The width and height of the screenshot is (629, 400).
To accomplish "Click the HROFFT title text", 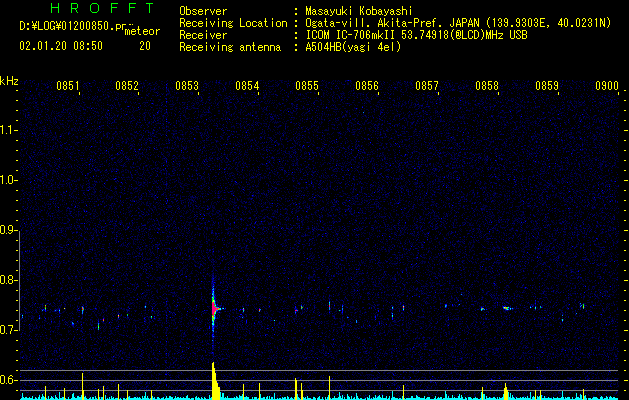I will pyautogui.click(x=102, y=8).
